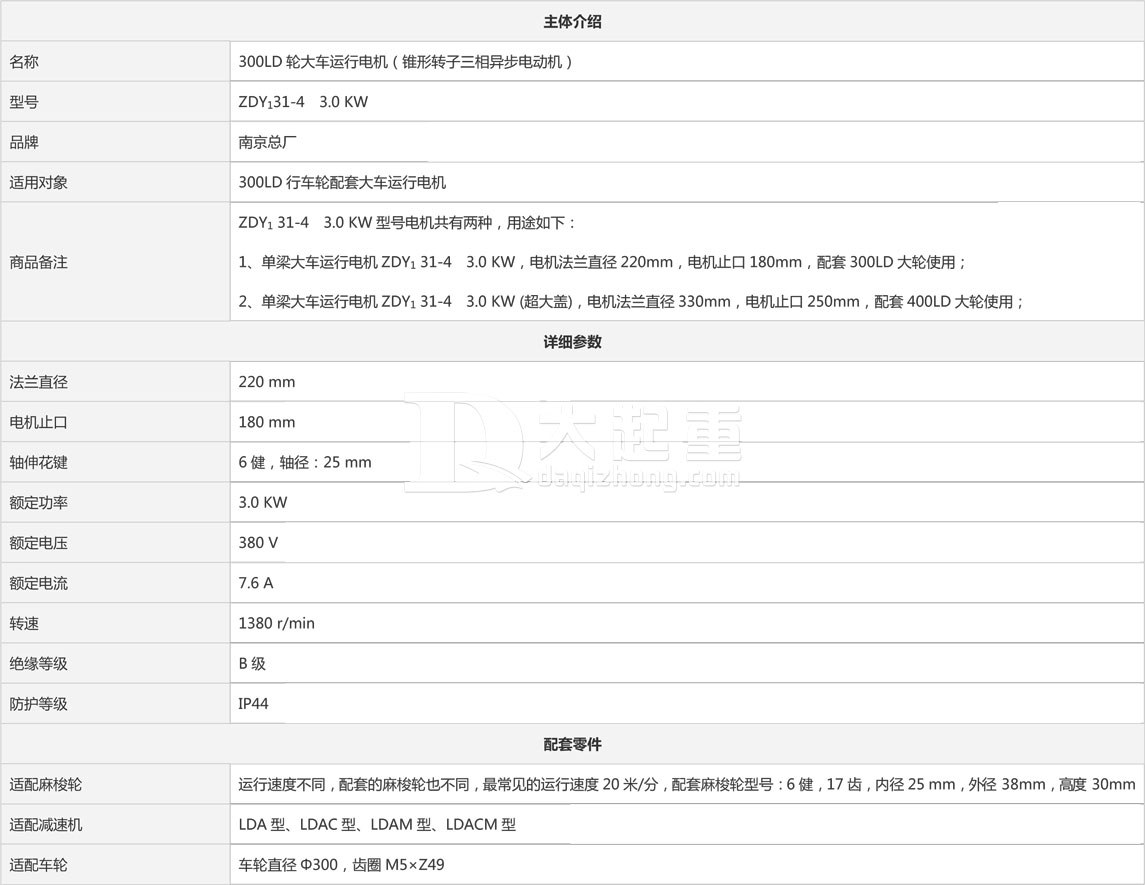Viewport: 1145px width, 885px height.
Task: Select the 品牌 label cell
Action: (x=115, y=142)
